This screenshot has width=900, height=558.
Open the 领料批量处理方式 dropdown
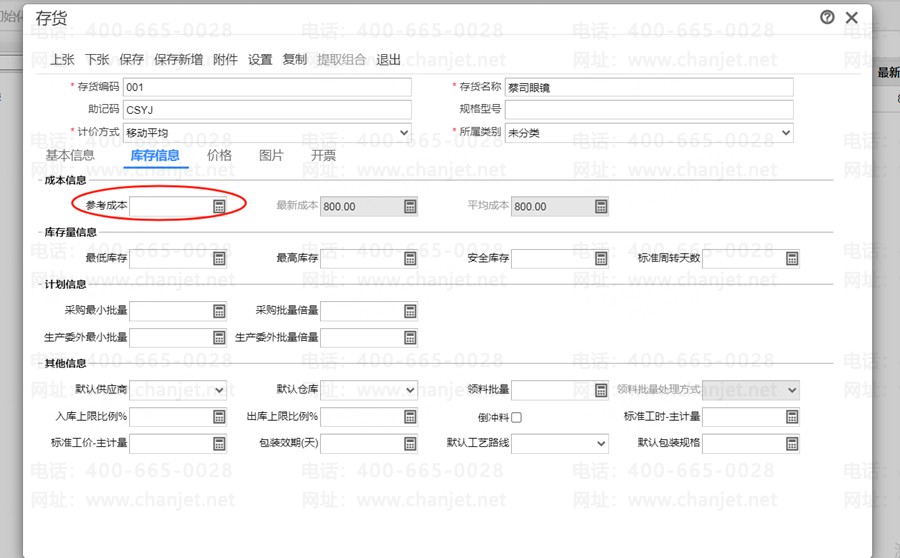point(792,390)
